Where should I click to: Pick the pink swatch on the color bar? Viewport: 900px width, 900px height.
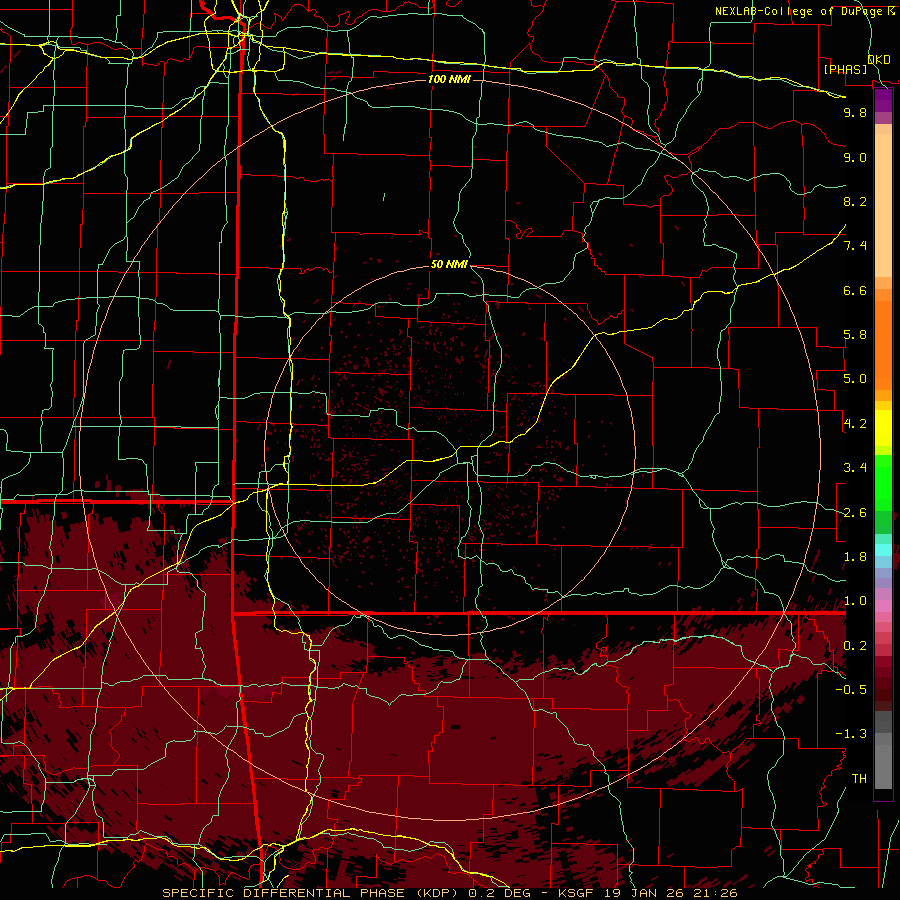[x=883, y=606]
